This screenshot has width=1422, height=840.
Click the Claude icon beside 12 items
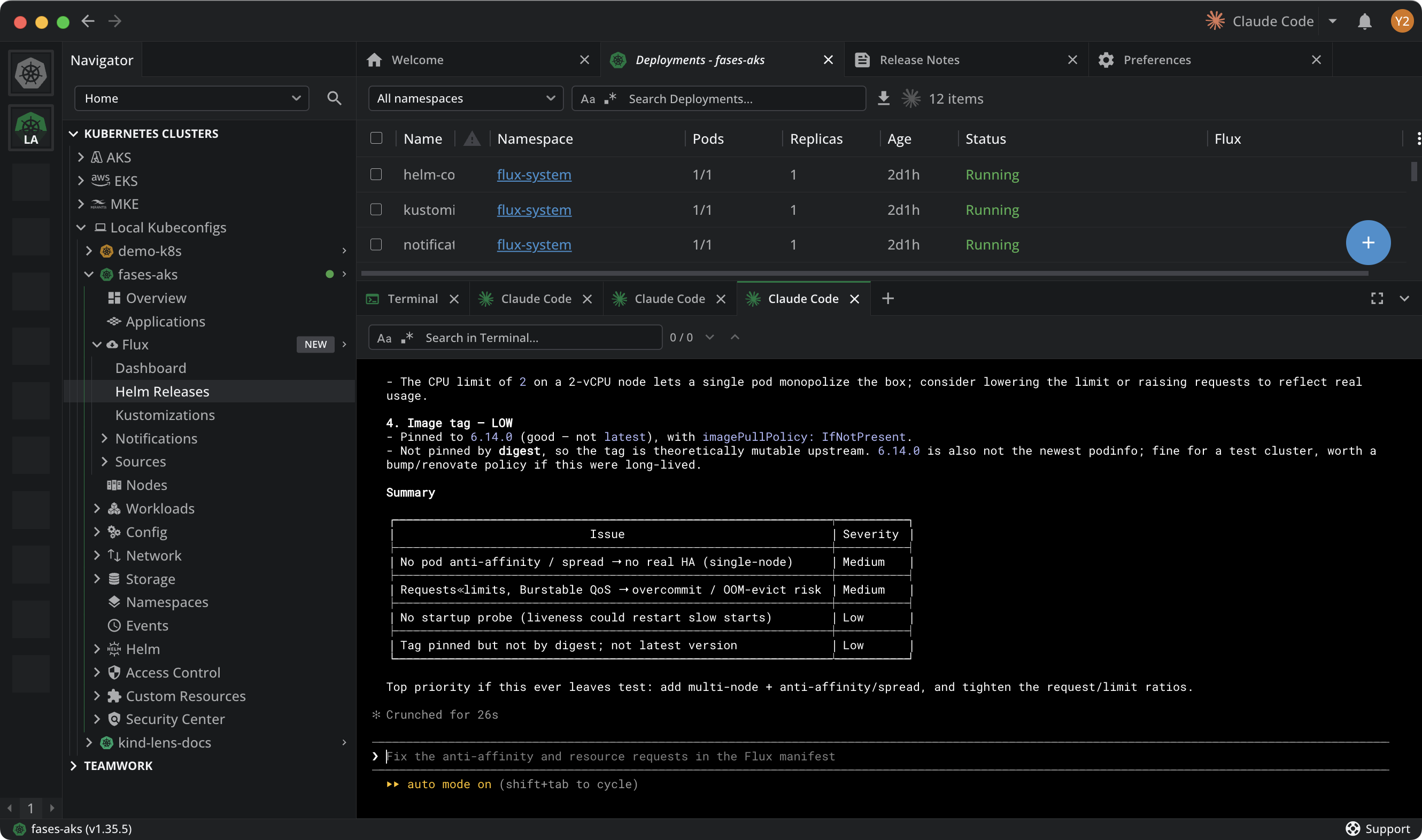pos(910,98)
